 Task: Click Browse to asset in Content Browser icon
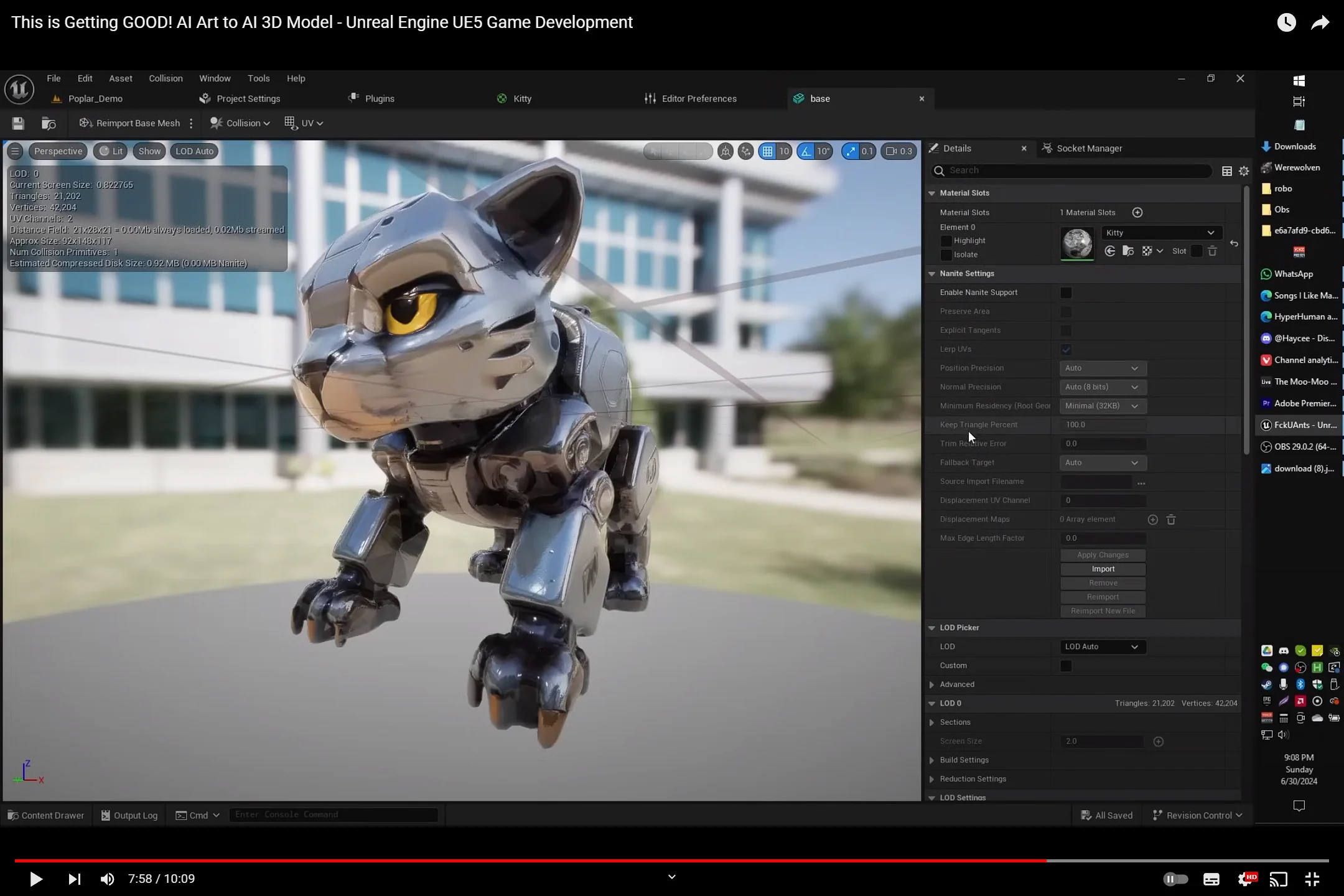(x=49, y=123)
